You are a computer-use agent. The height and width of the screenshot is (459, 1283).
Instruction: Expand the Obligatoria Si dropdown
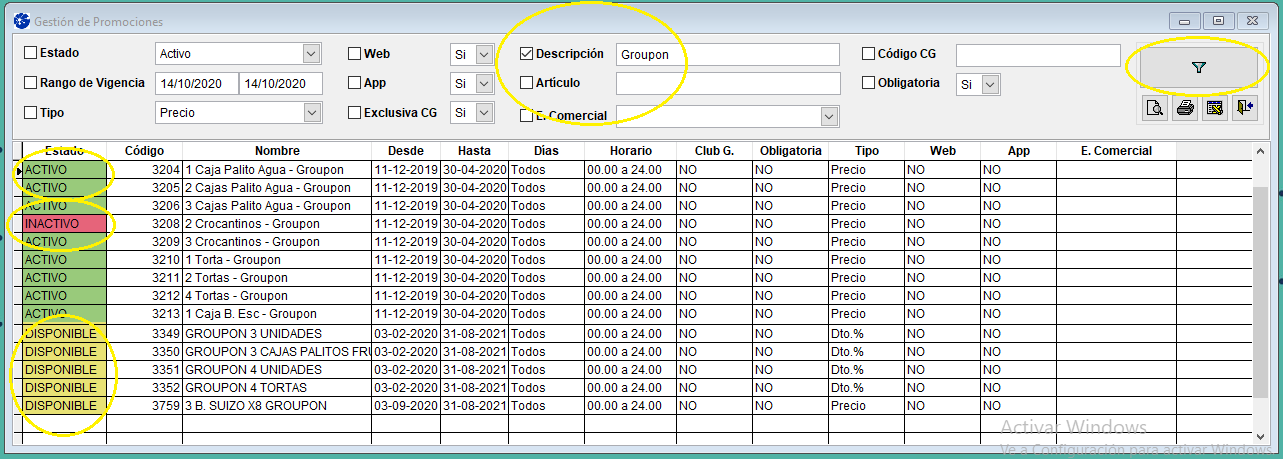(990, 85)
